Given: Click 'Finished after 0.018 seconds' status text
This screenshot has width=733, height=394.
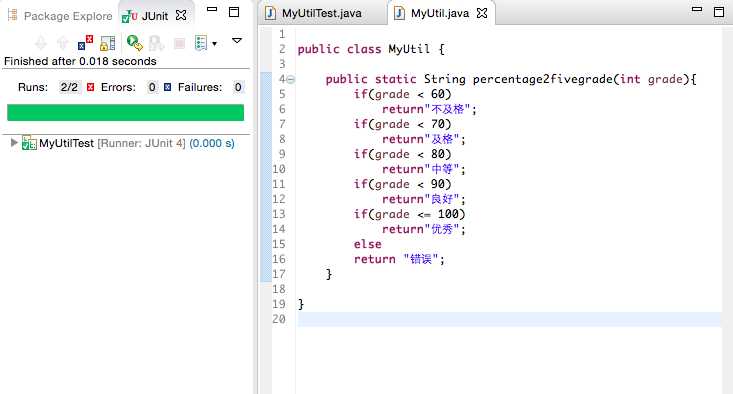Looking at the screenshot, I should (x=80, y=61).
